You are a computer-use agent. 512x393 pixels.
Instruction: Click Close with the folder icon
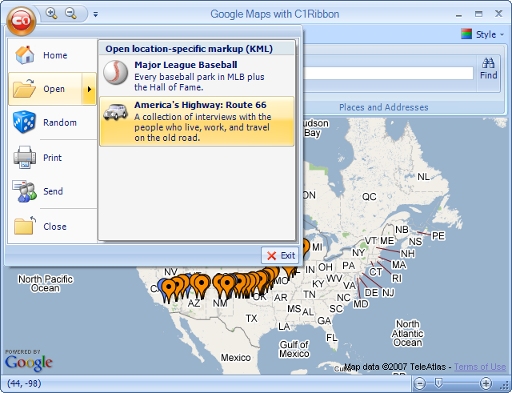[x=52, y=226]
